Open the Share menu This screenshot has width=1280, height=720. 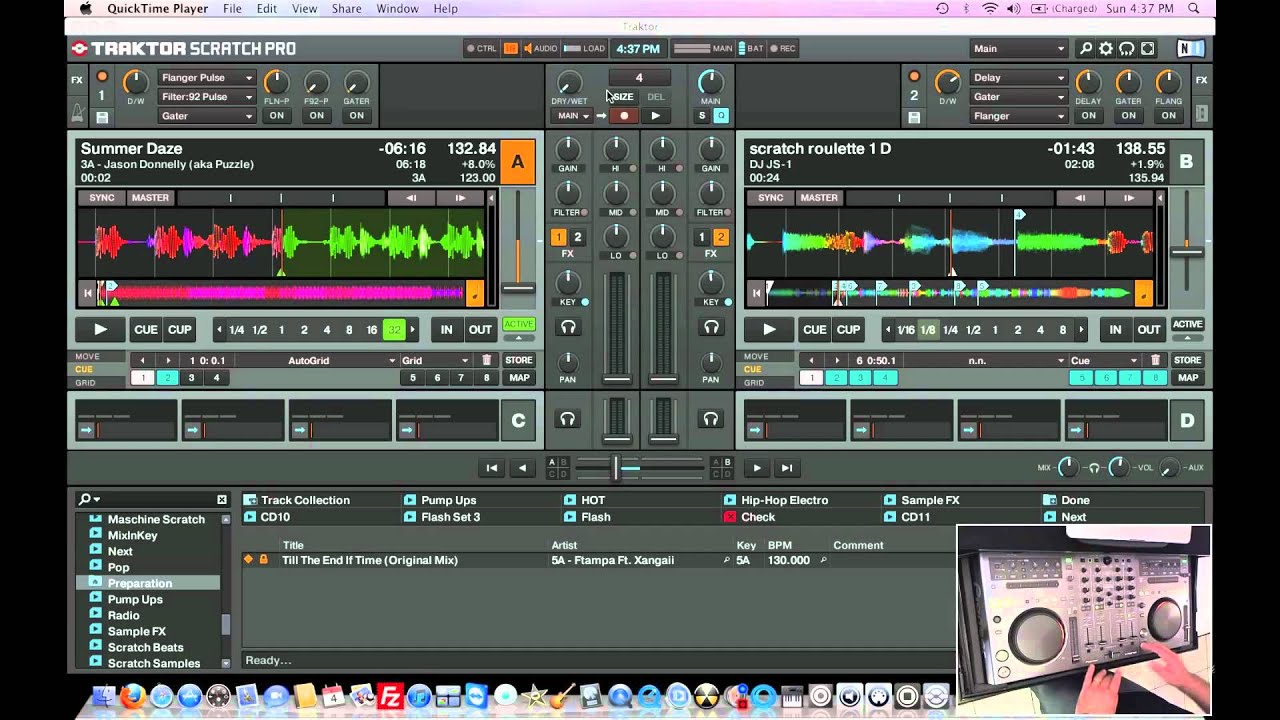347,8
